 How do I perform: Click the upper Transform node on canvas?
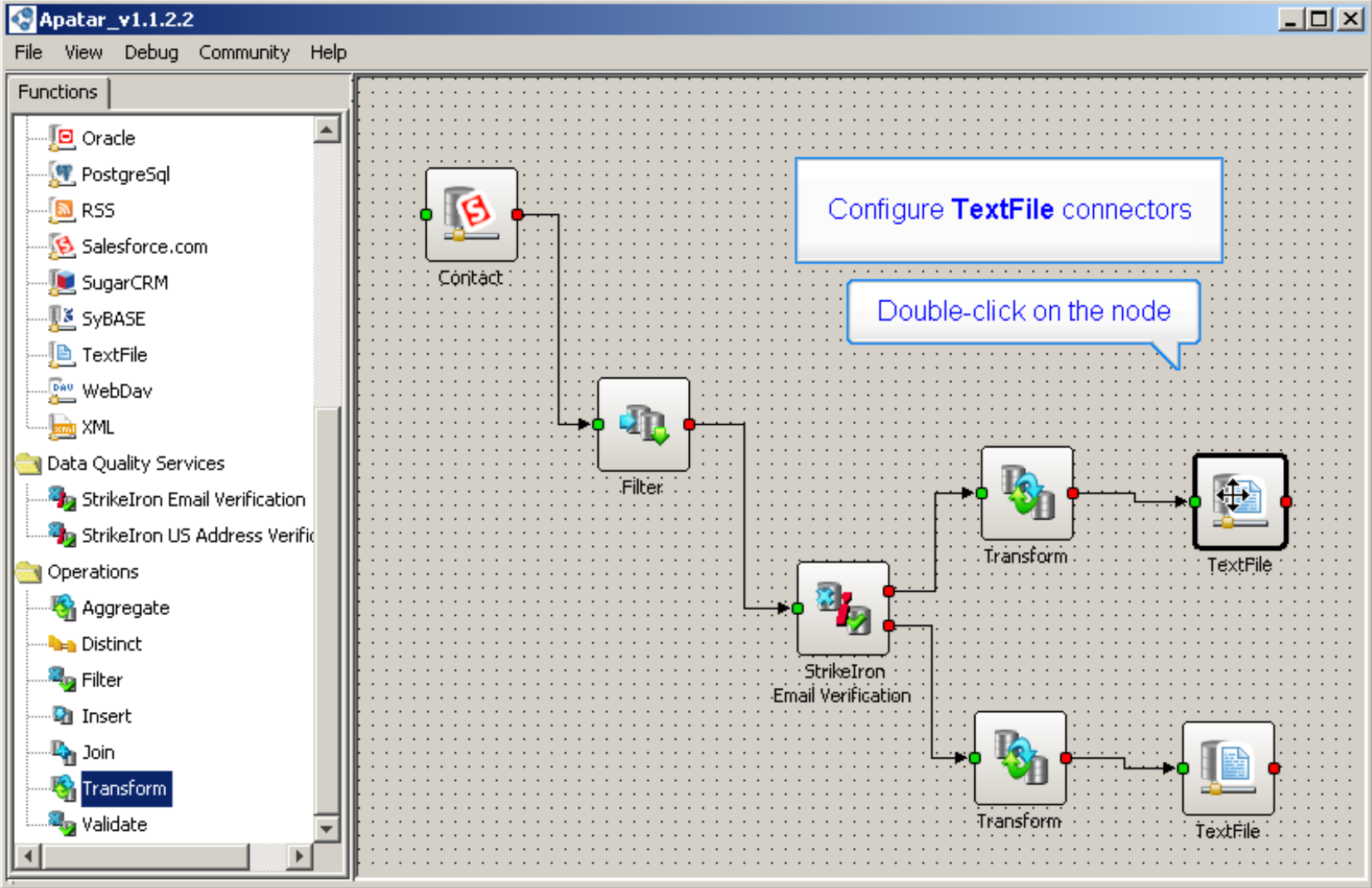tap(1027, 494)
